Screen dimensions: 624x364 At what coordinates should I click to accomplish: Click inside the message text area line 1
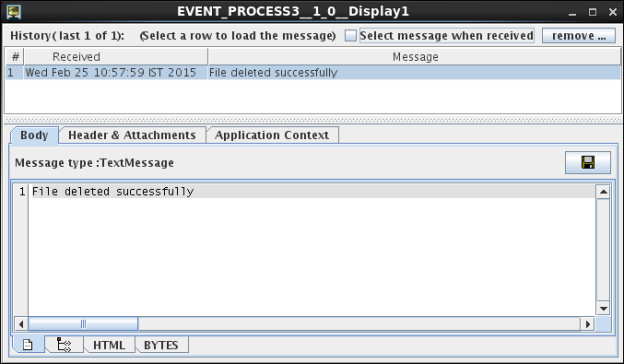[x=313, y=191]
